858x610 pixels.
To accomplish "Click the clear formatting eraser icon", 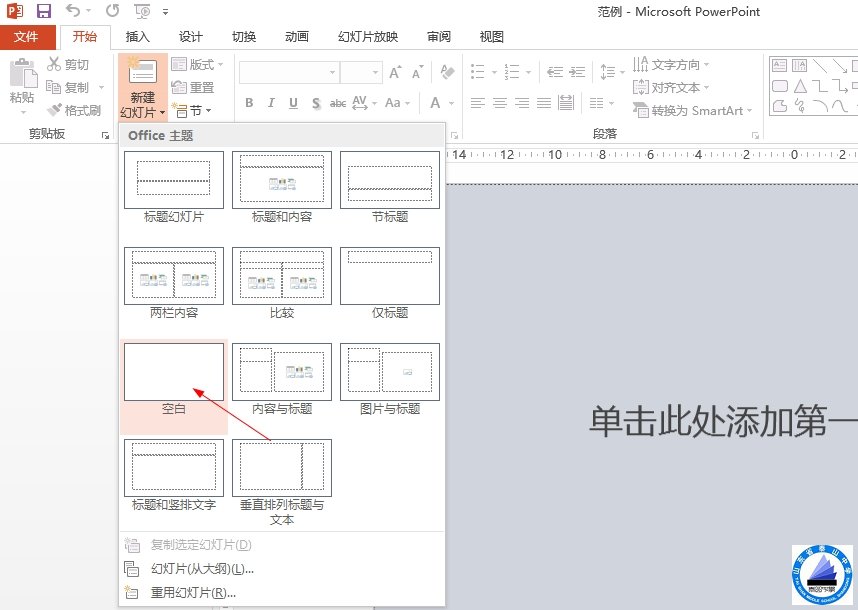I will pyautogui.click(x=447, y=73).
